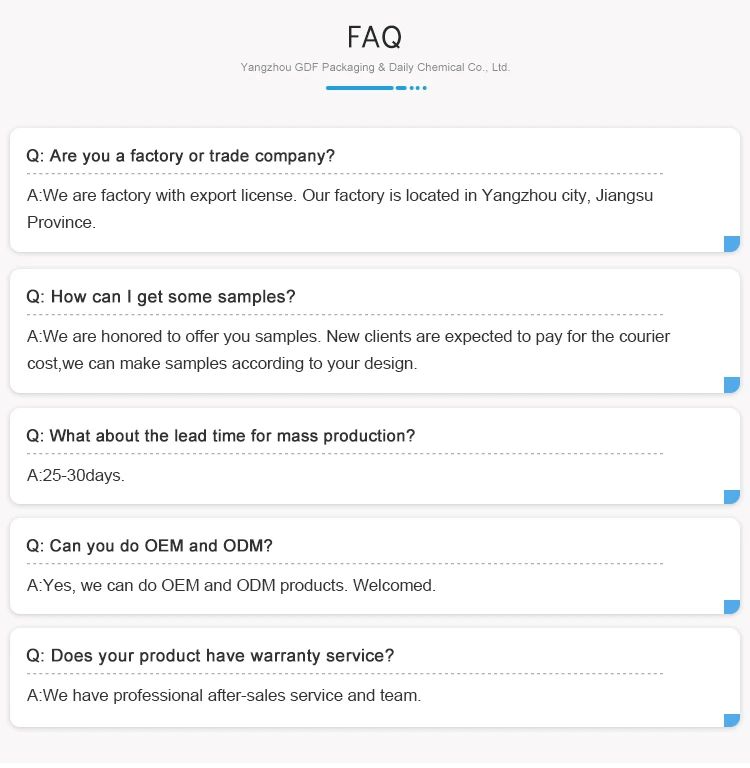Click blue corner tab on factory question card
This screenshot has height=768, width=750.
tap(732, 244)
